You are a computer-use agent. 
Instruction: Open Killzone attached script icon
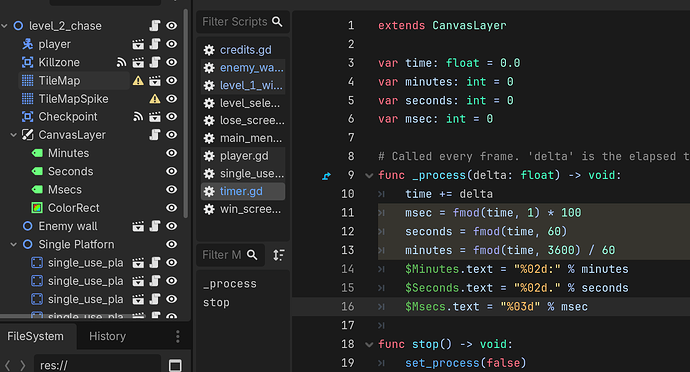[155, 62]
